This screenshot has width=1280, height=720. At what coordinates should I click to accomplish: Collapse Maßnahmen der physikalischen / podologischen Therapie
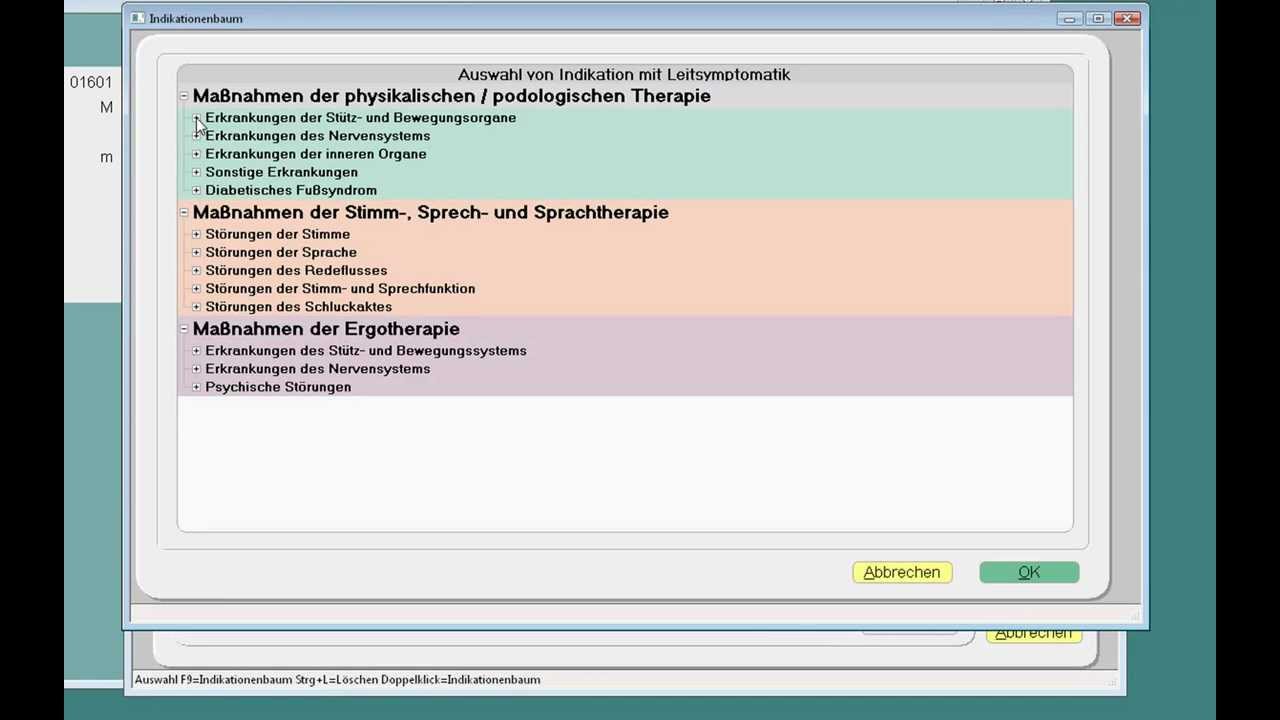(184, 96)
